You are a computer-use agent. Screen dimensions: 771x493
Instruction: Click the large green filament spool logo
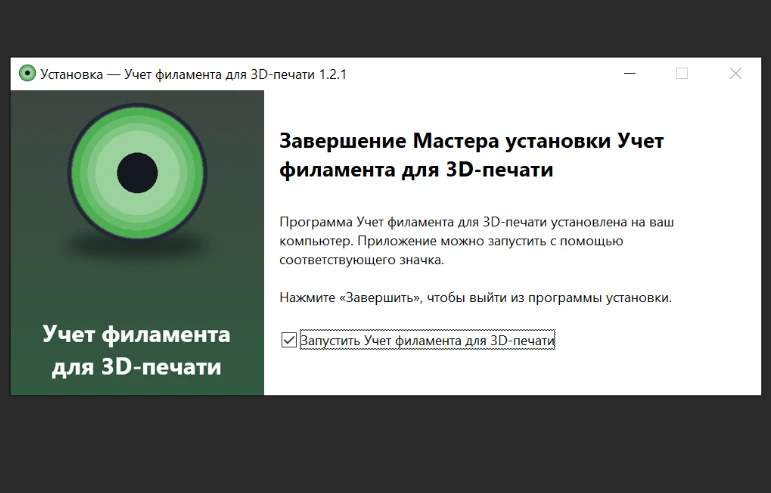137,173
